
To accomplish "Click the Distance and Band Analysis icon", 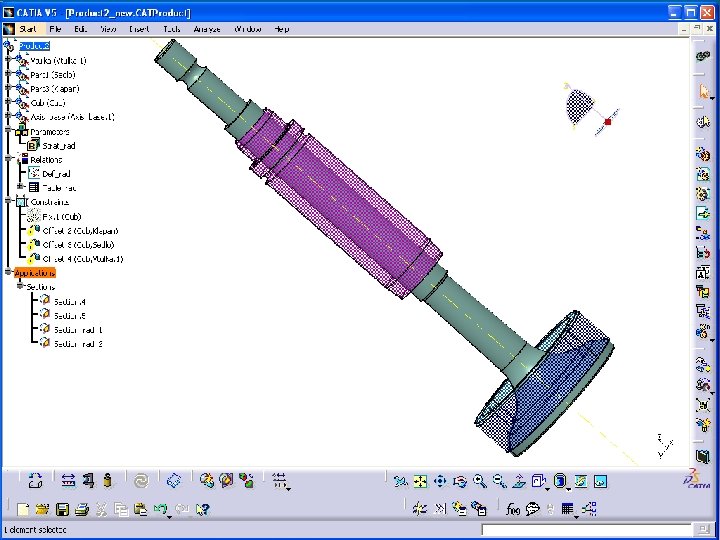I will point(246,481).
